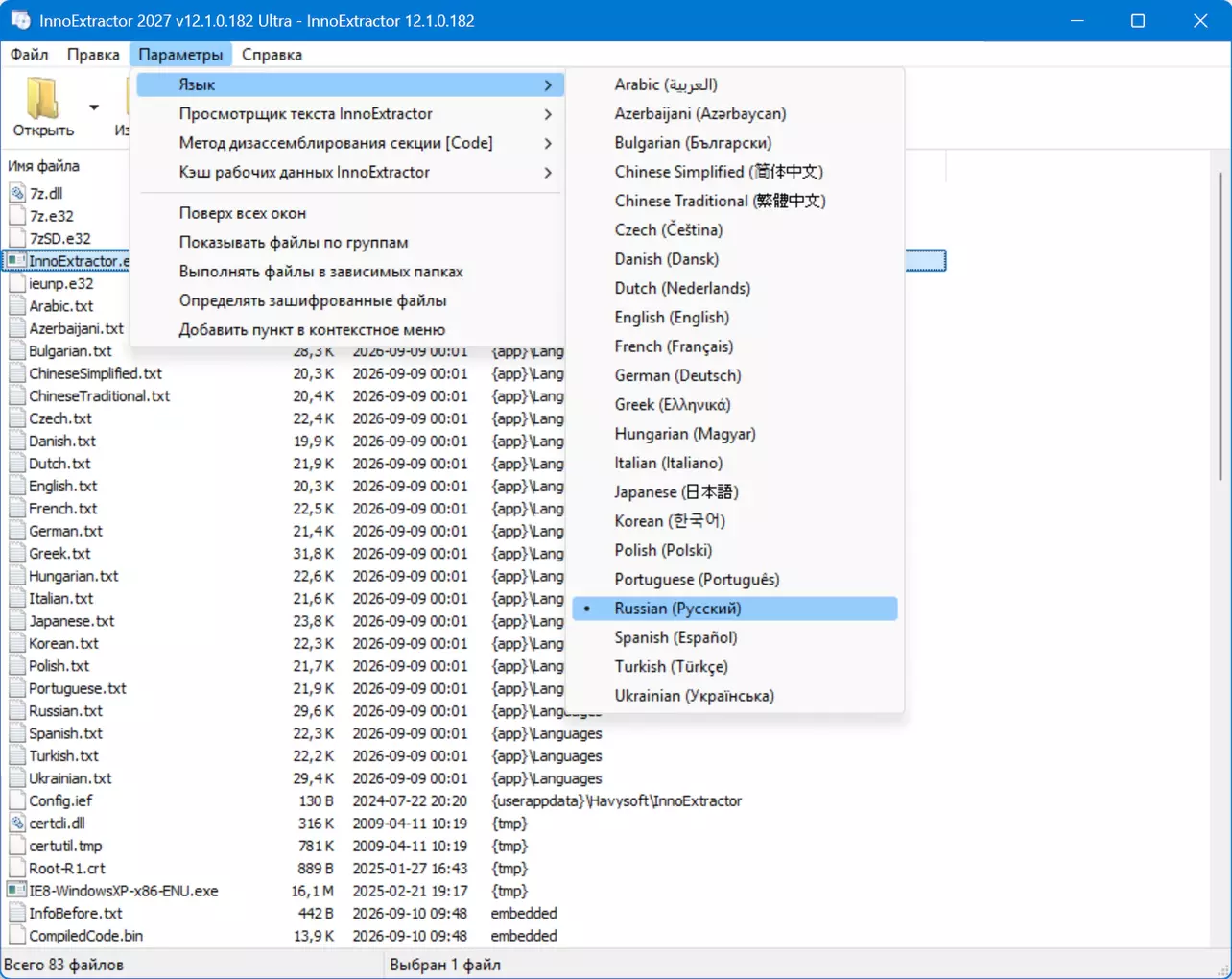Switch the language to English (English)
Image resolution: width=1232 pixels, height=979 pixels.
pyautogui.click(x=735, y=318)
